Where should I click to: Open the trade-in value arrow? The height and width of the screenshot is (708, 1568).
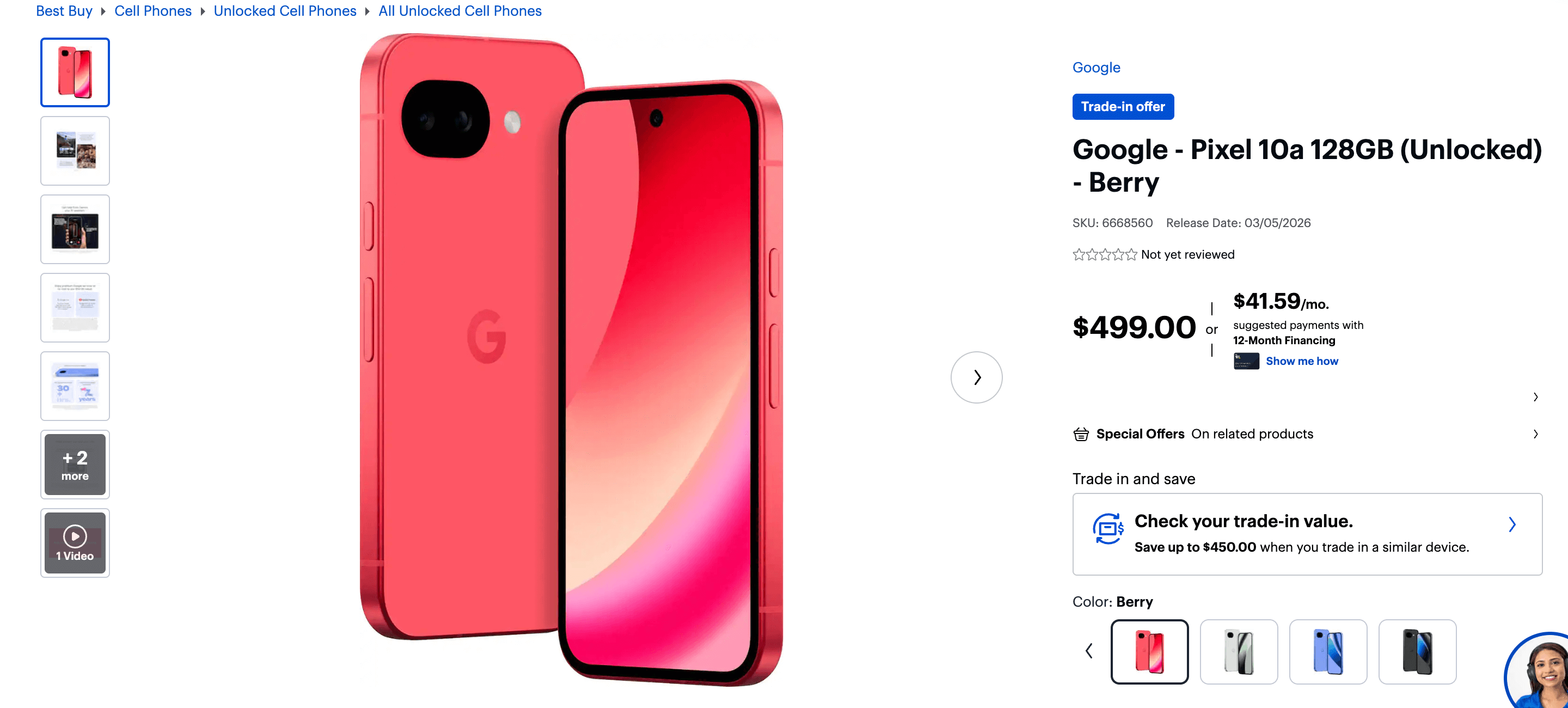[1511, 524]
